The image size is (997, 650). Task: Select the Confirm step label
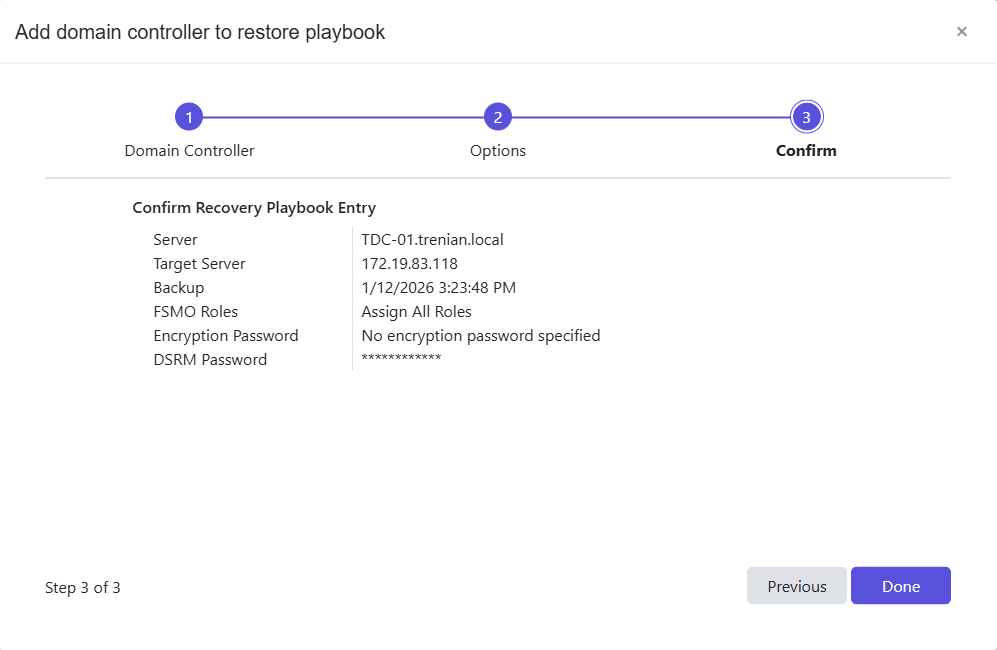(x=806, y=150)
